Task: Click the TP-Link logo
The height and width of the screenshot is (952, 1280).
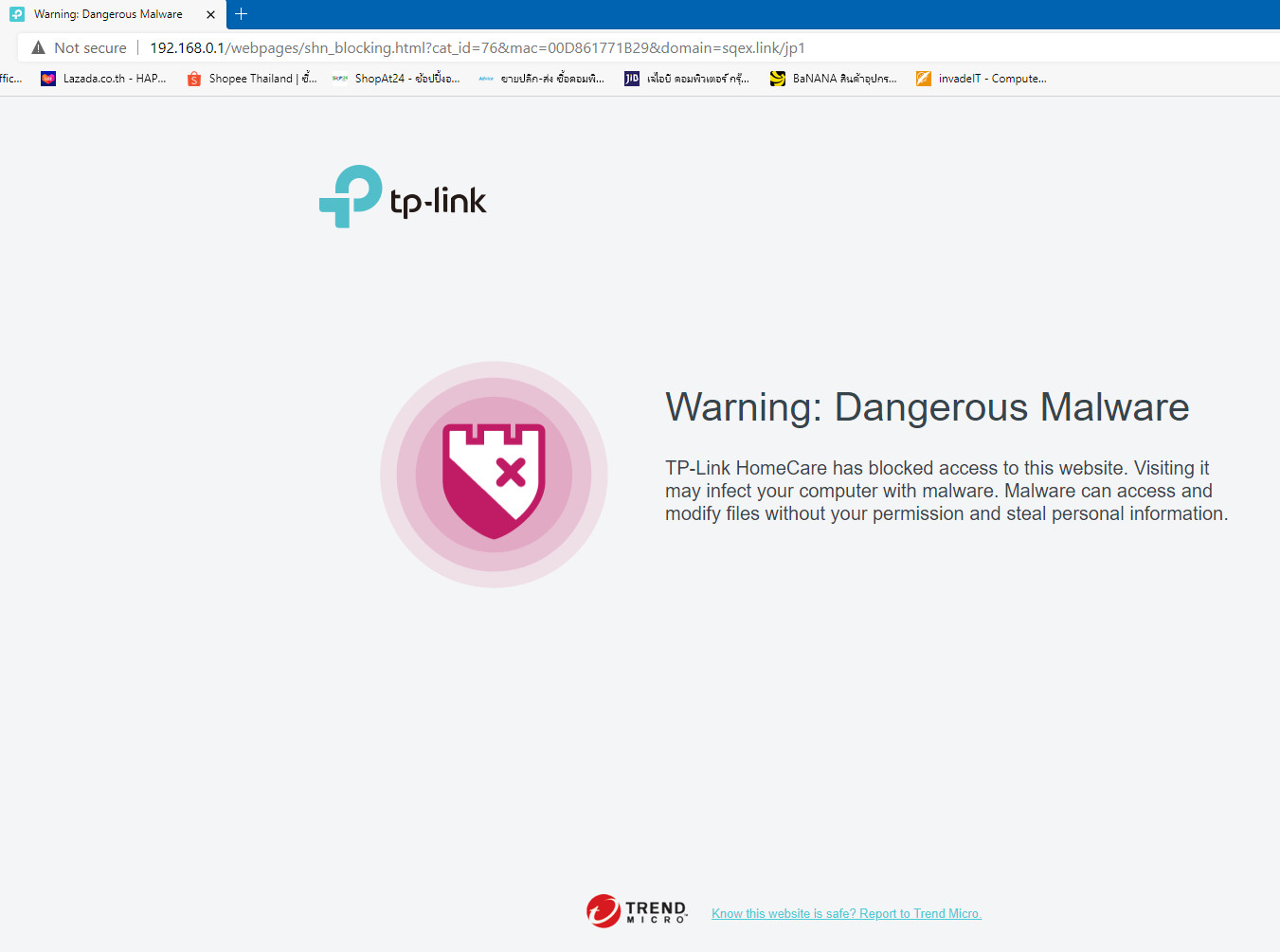Action: coord(403,196)
